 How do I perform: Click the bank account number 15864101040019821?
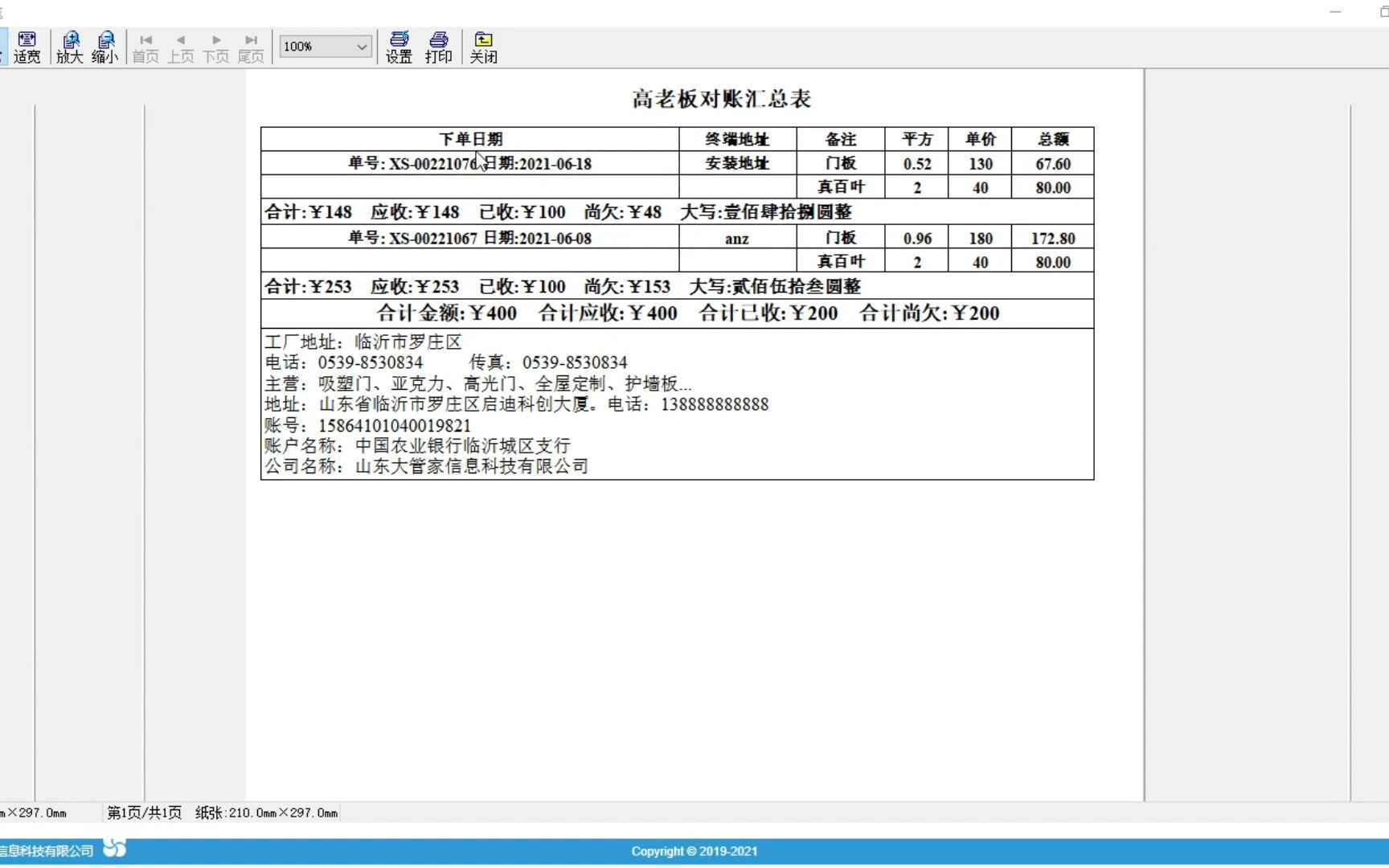[394, 425]
